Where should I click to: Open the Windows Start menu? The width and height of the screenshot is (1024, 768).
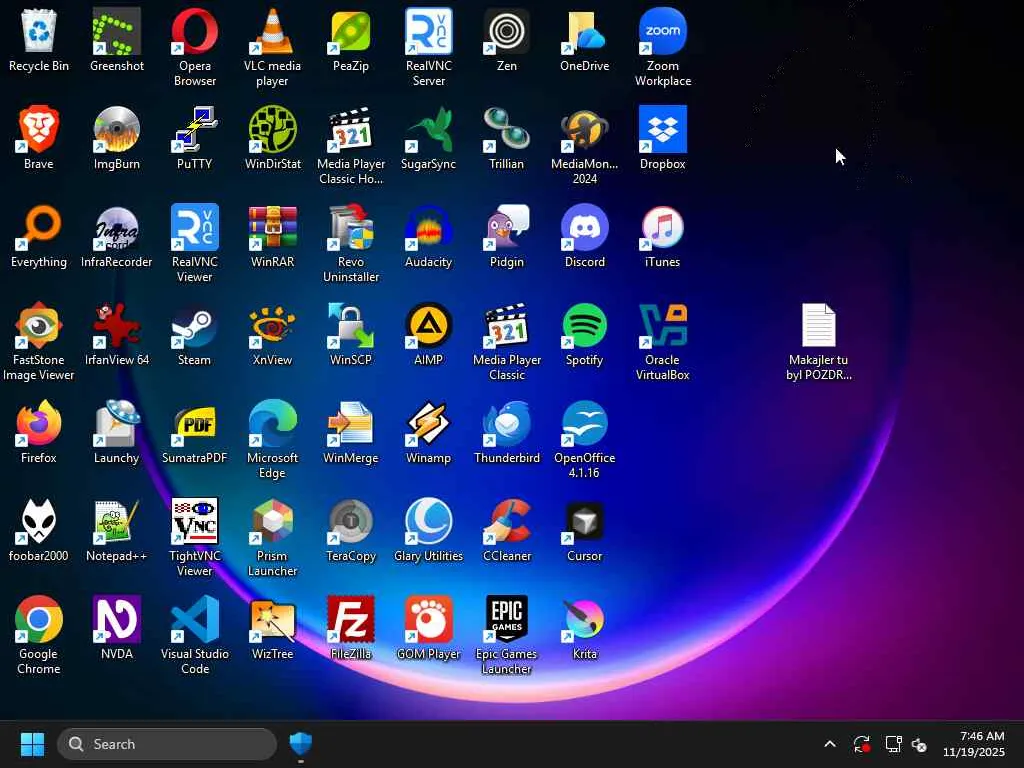point(32,744)
